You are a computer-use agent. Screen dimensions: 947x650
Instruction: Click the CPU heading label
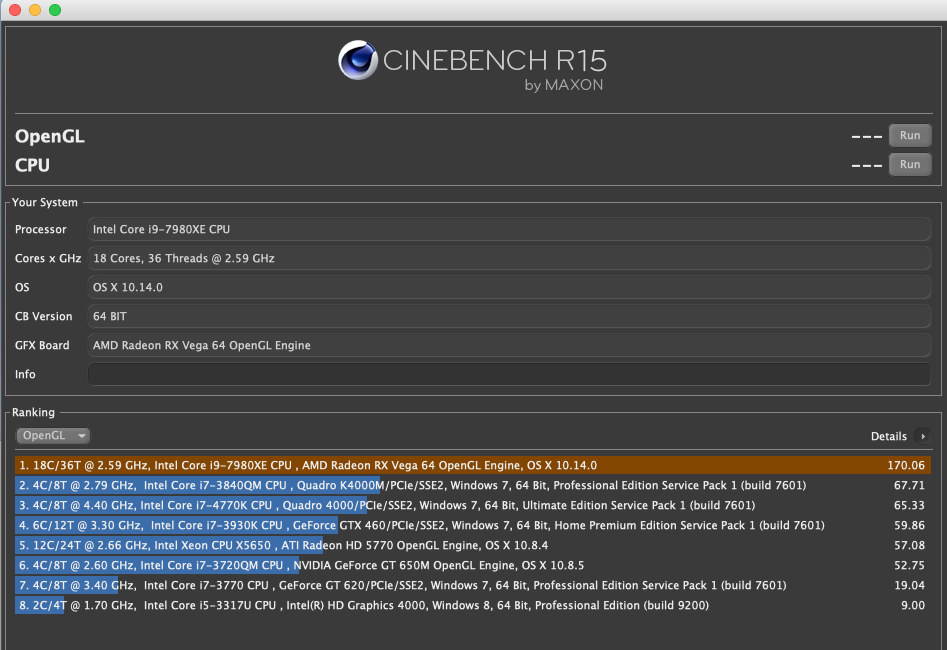32,165
